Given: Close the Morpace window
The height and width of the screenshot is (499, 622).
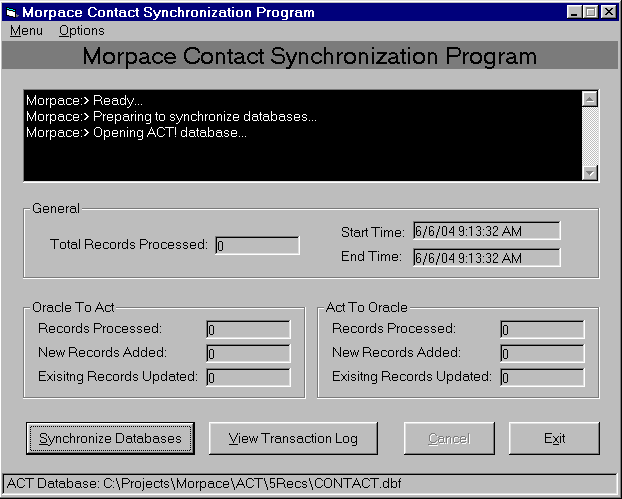Looking at the screenshot, I should coord(609,12).
